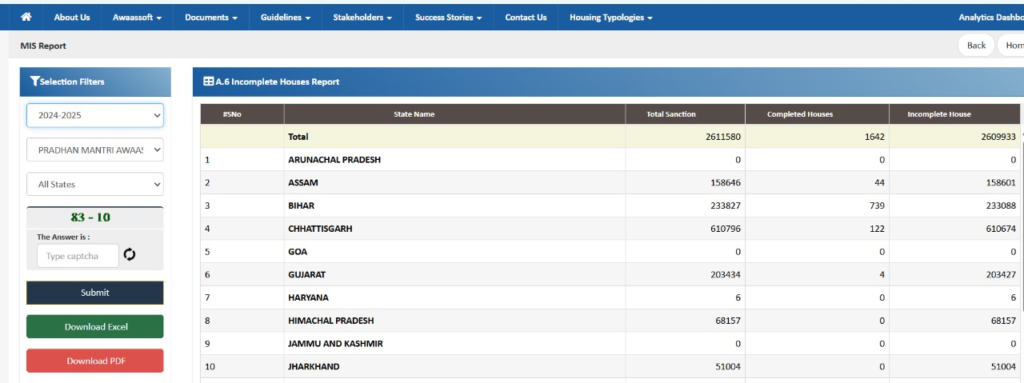Expand the Stakeholders menu
Screen dimensions: 1024x383
pos(362,18)
